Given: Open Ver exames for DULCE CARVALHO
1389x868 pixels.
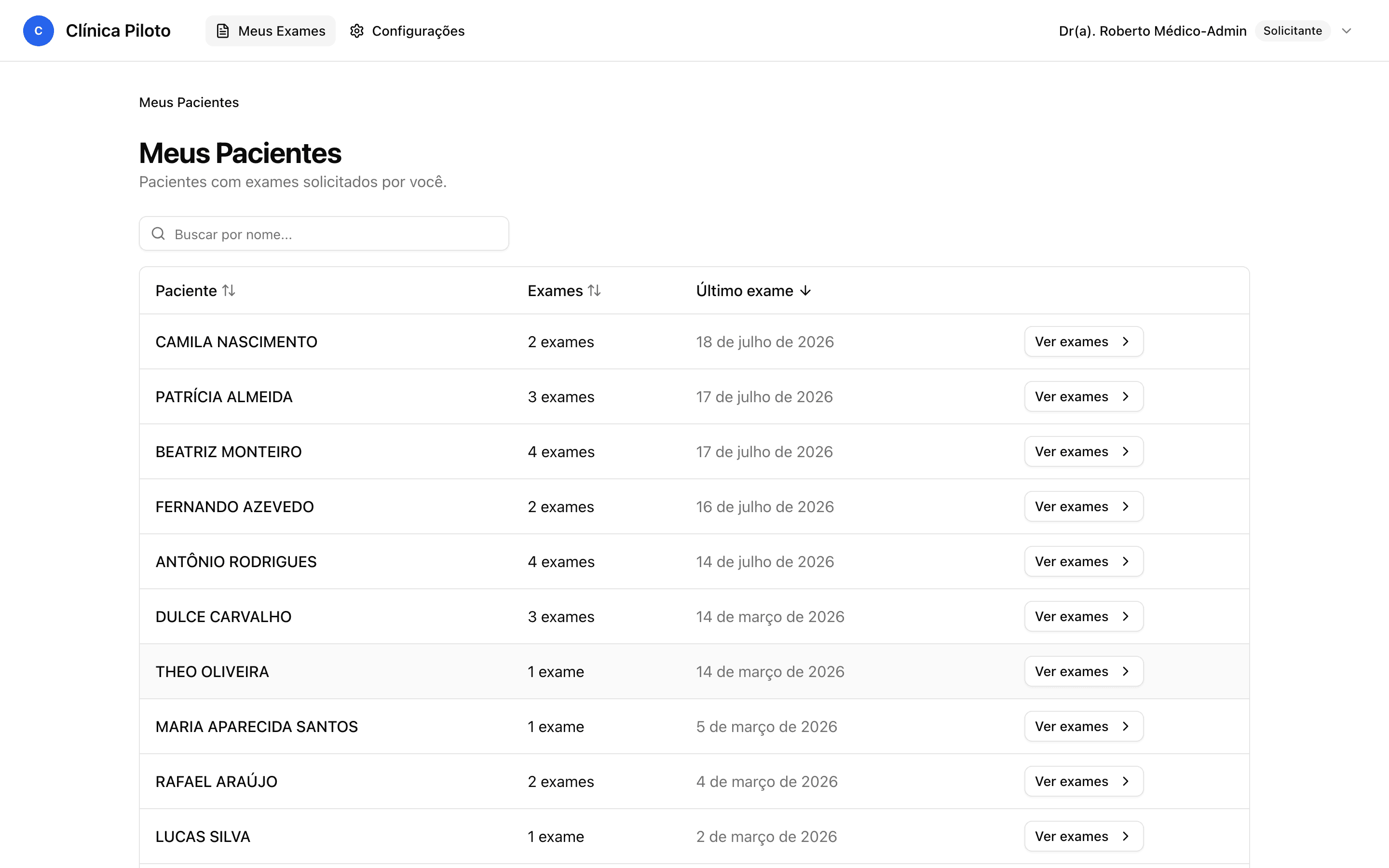Looking at the screenshot, I should pos(1084,617).
